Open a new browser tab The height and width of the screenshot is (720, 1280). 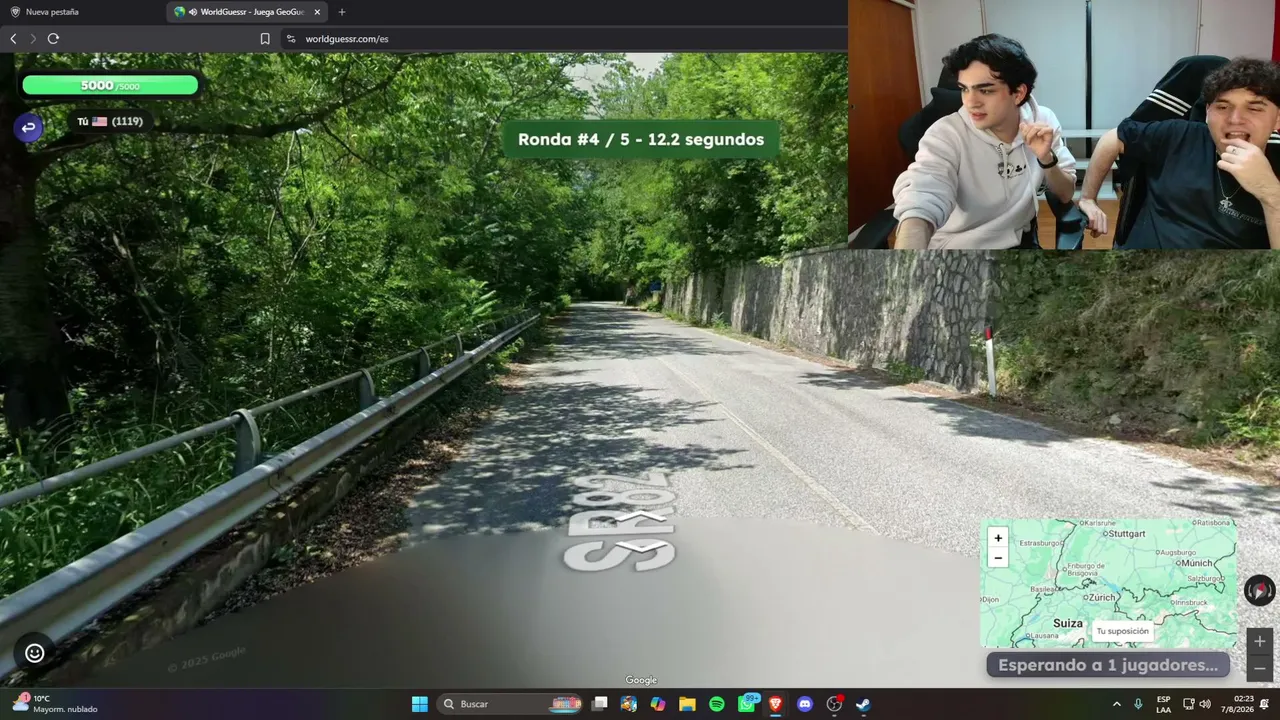pyautogui.click(x=342, y=12)
